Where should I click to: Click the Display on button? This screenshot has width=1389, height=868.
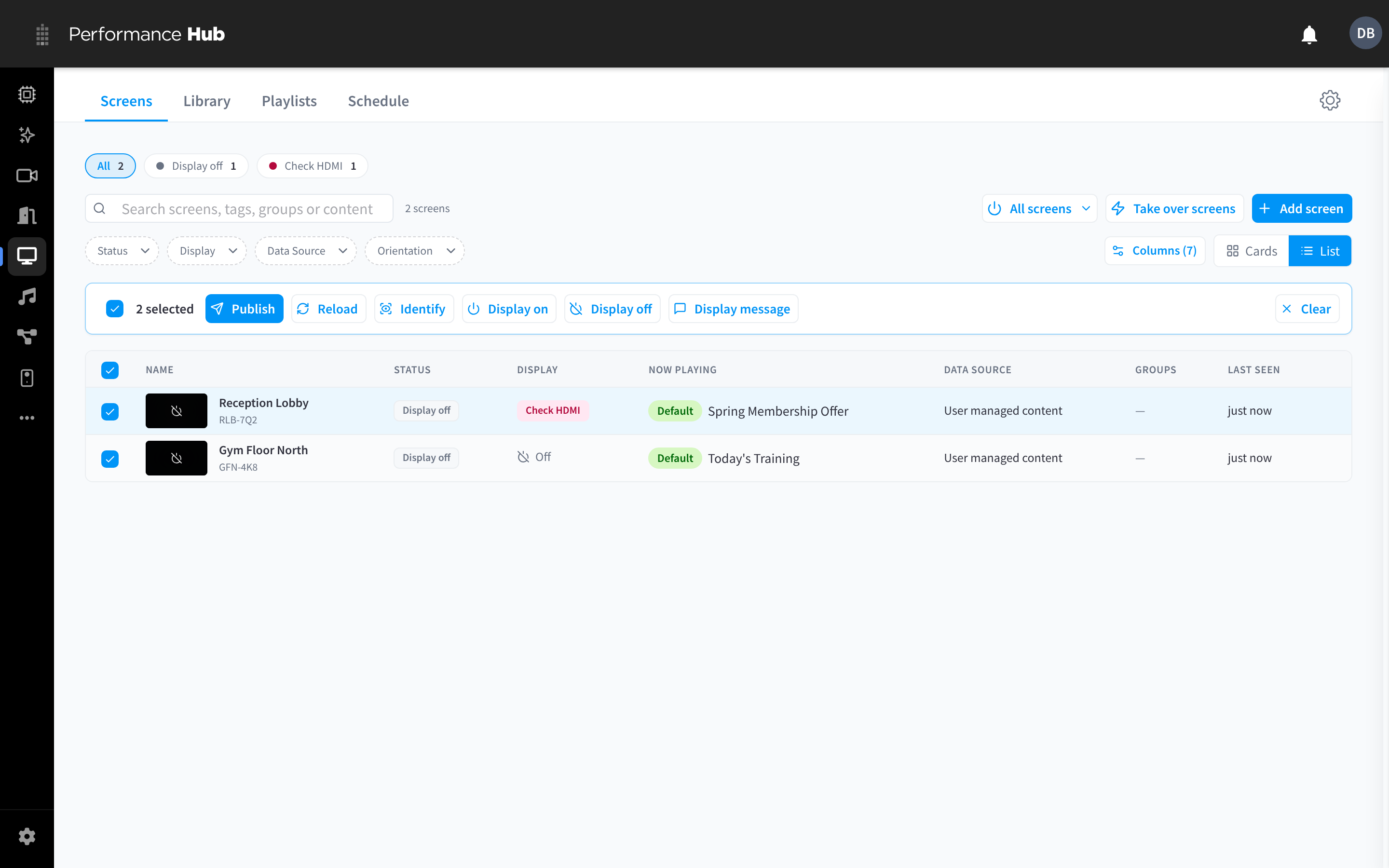[x=509, y=309]
